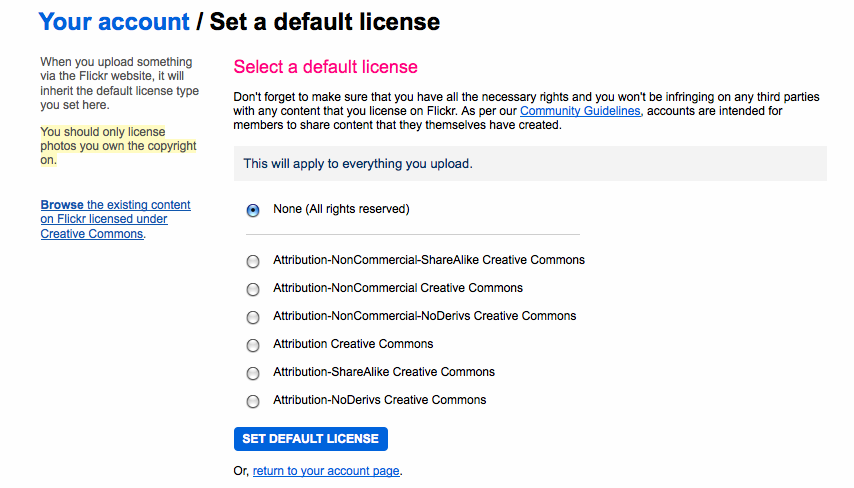Viewport: 854px width, 488px height.
Task: Select the Attribution Creative Commons radio button
Action: (x=253, y=345)
